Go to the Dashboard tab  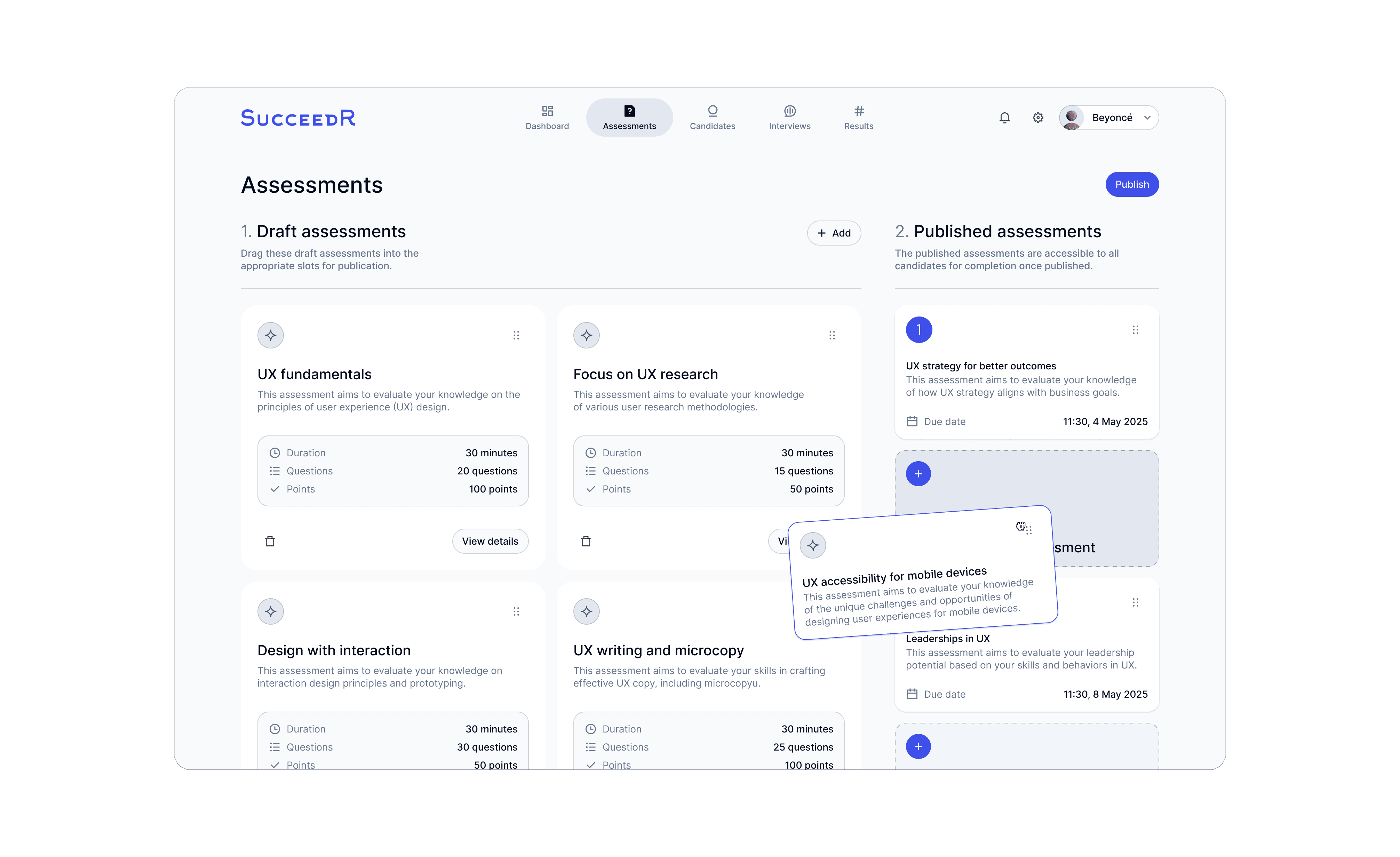(547, 118)
